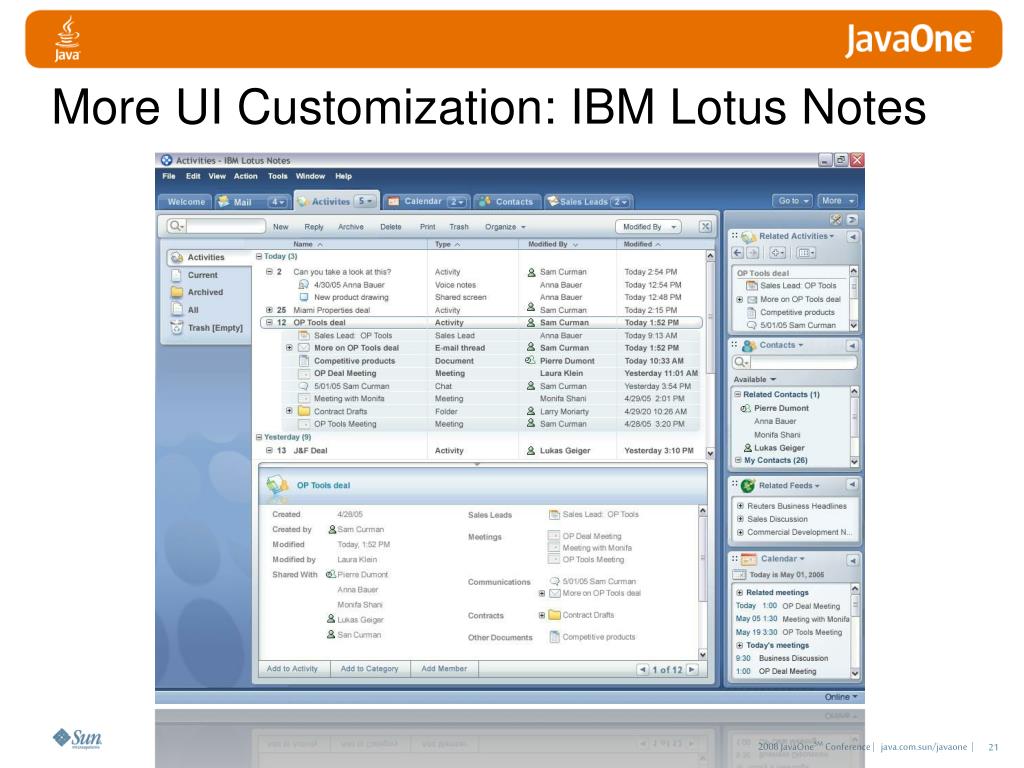Click the voice note icon for 4/30/05 Anna Bauer
The height and width of the screenshot is (768, 1024).
pos(303,285)
